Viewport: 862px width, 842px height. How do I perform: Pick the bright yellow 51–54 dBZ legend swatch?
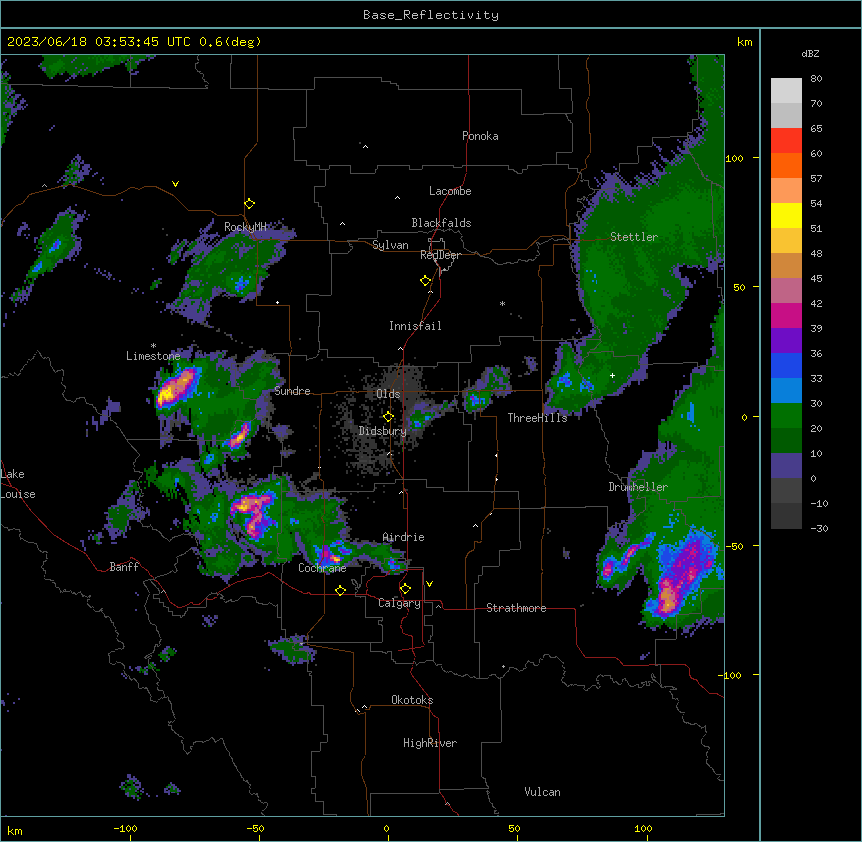[x=786, y=216]
